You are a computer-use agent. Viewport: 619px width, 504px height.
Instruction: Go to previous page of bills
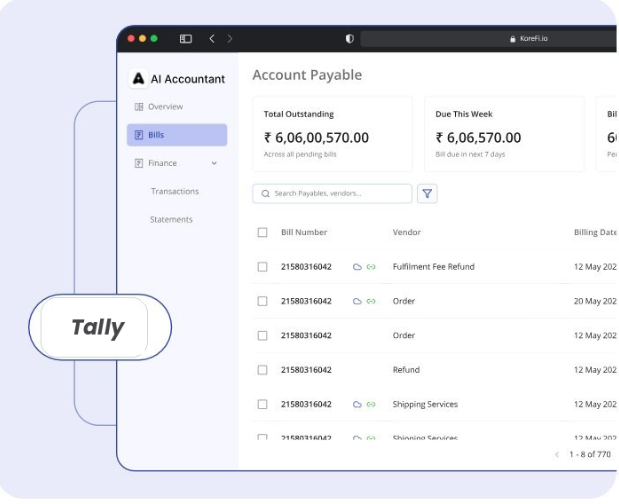click(x=557, y=455)
